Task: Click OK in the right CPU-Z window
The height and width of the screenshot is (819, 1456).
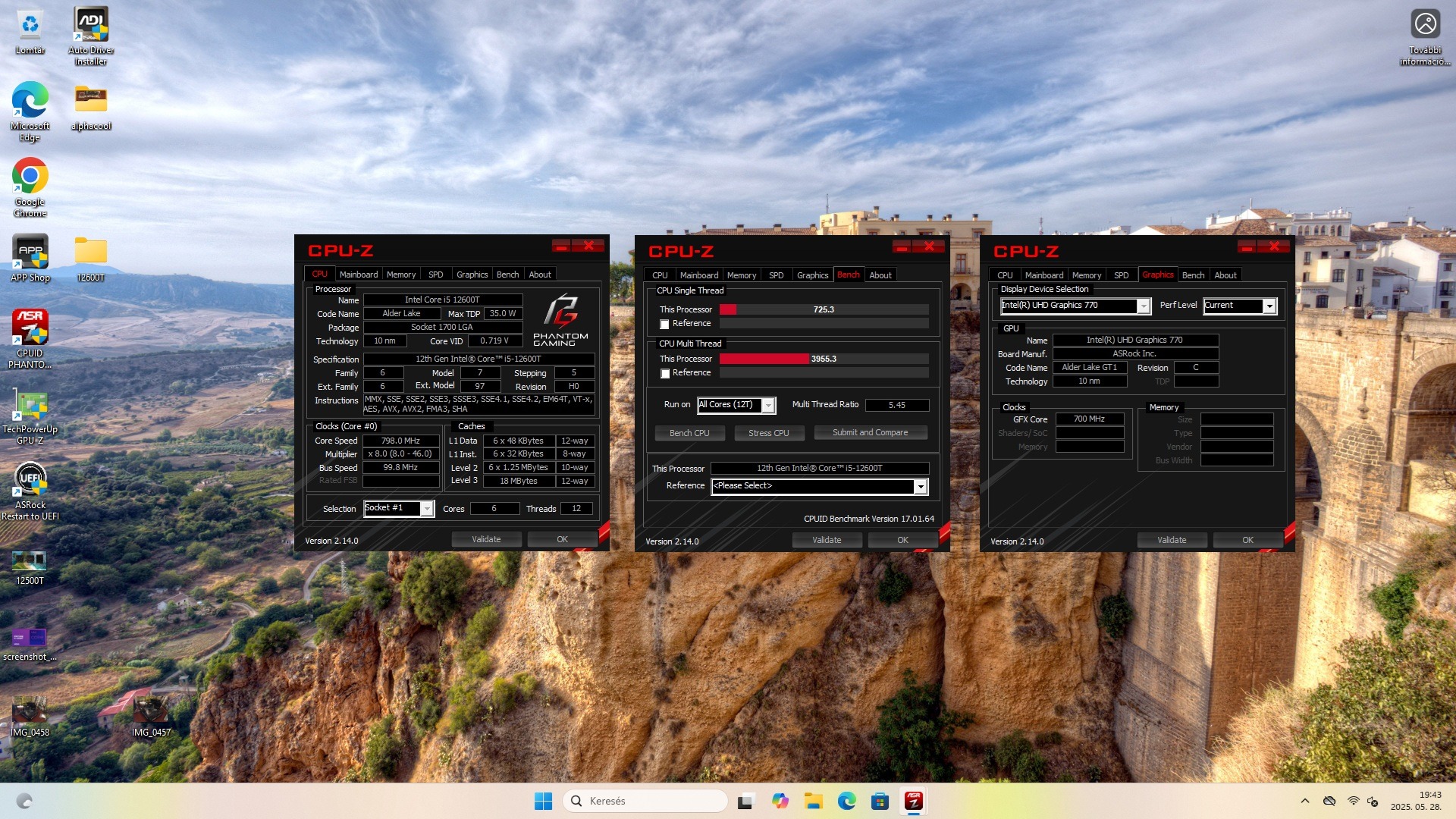Action: pos(1247,540)
